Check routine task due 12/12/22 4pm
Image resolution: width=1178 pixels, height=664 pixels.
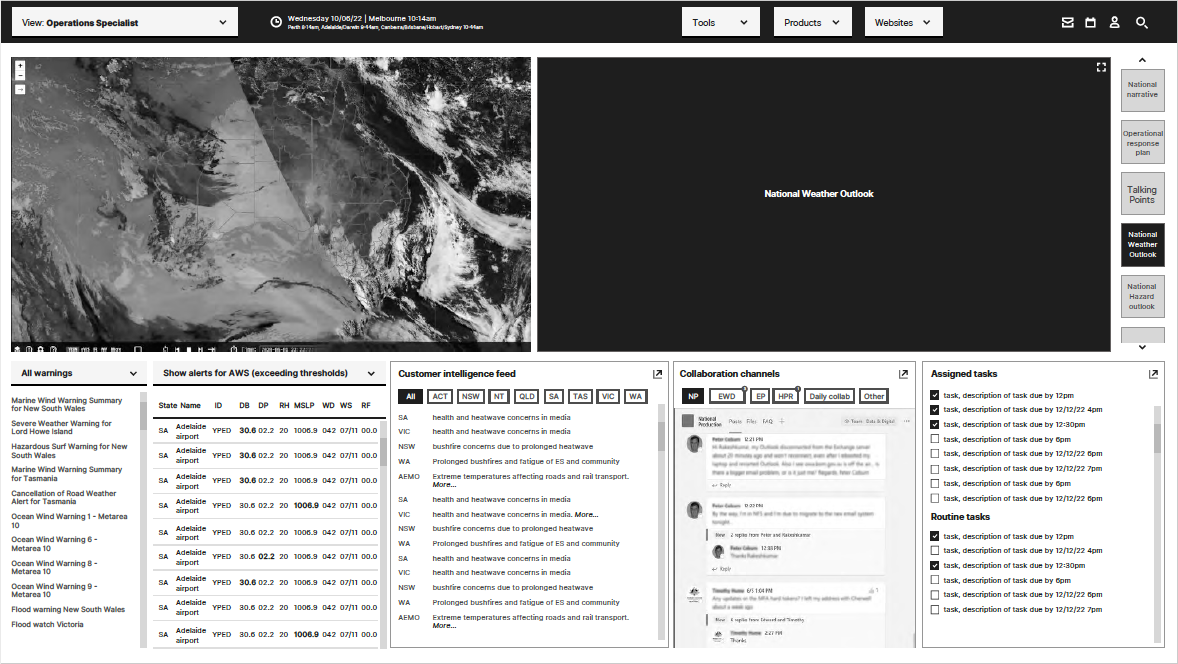tap(935, 551)
